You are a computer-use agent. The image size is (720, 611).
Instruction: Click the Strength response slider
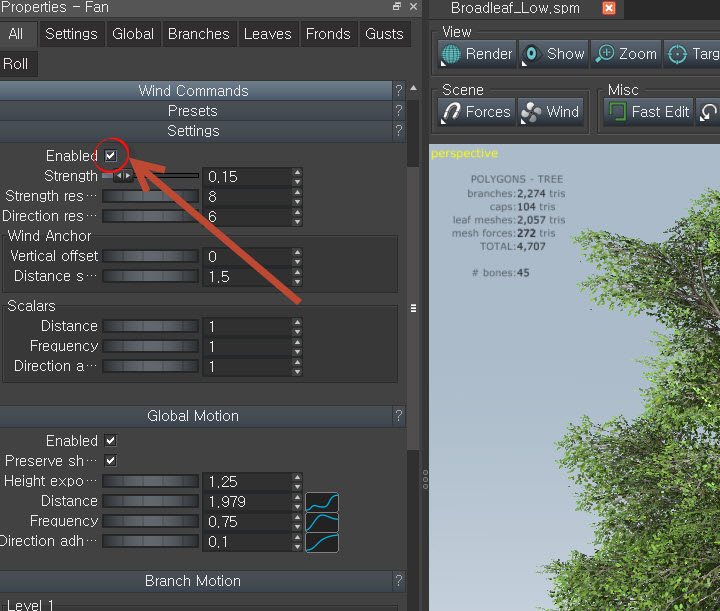point(150,196)
